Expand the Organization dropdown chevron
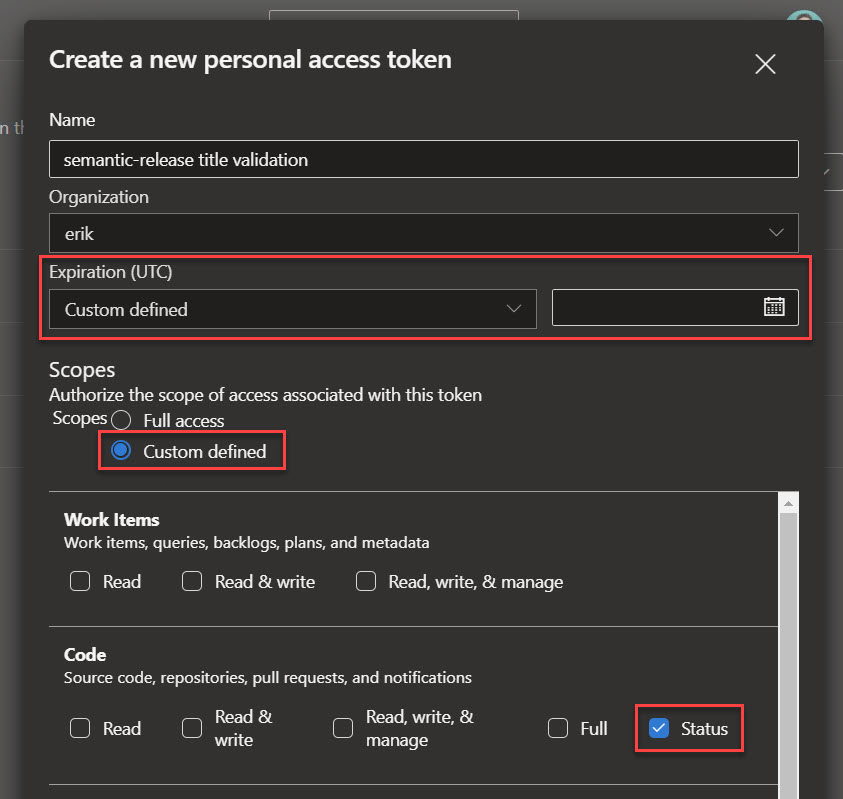 pos(776,233)
